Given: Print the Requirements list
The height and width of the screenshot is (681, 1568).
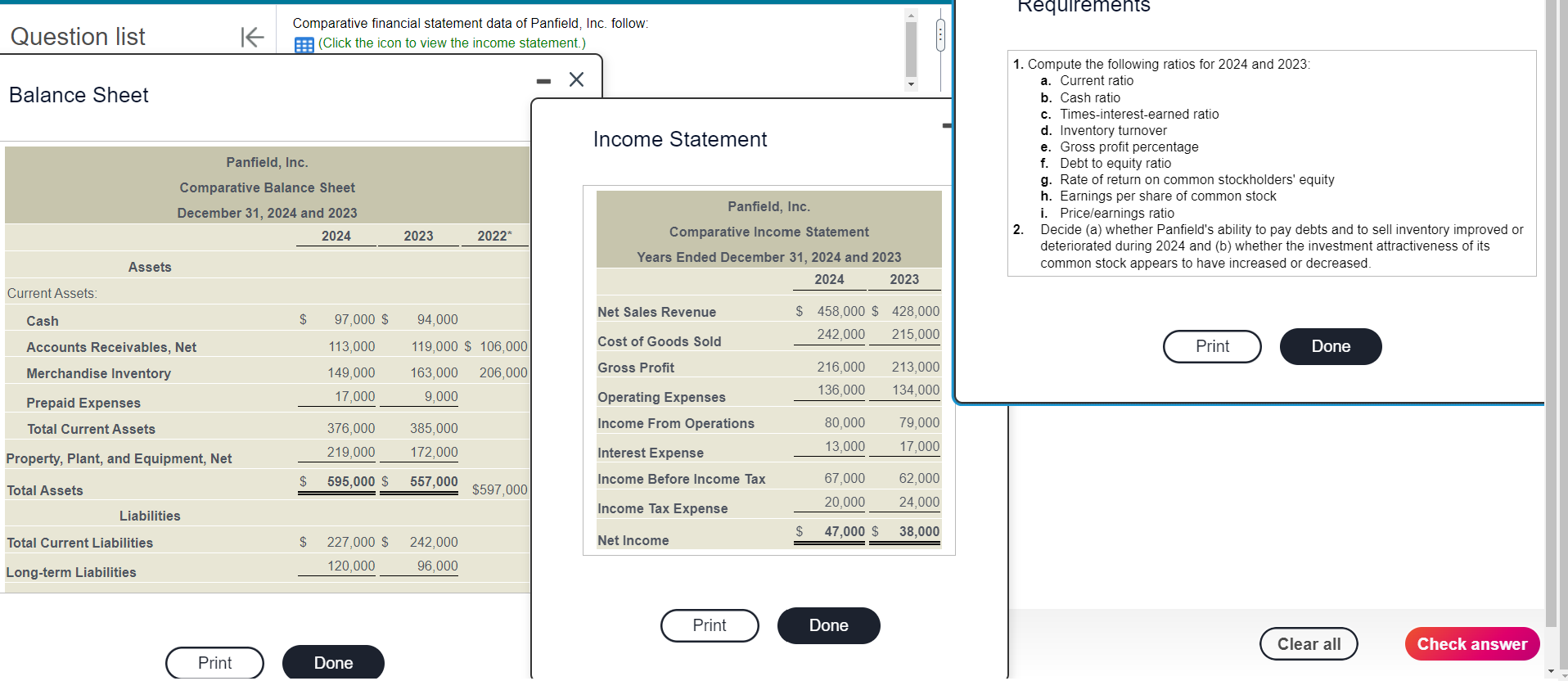Looking at the screenshot, I should [1212, 346].
